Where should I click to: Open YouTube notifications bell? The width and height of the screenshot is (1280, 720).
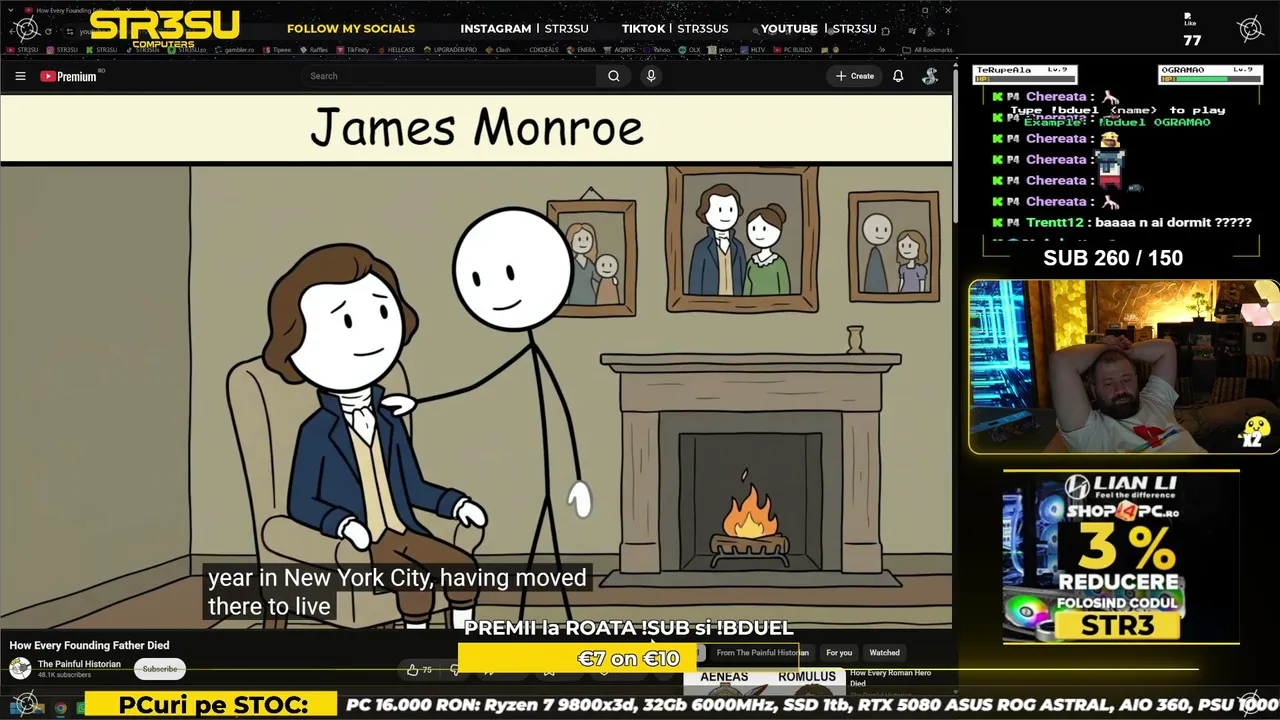[x=898, y=76]
